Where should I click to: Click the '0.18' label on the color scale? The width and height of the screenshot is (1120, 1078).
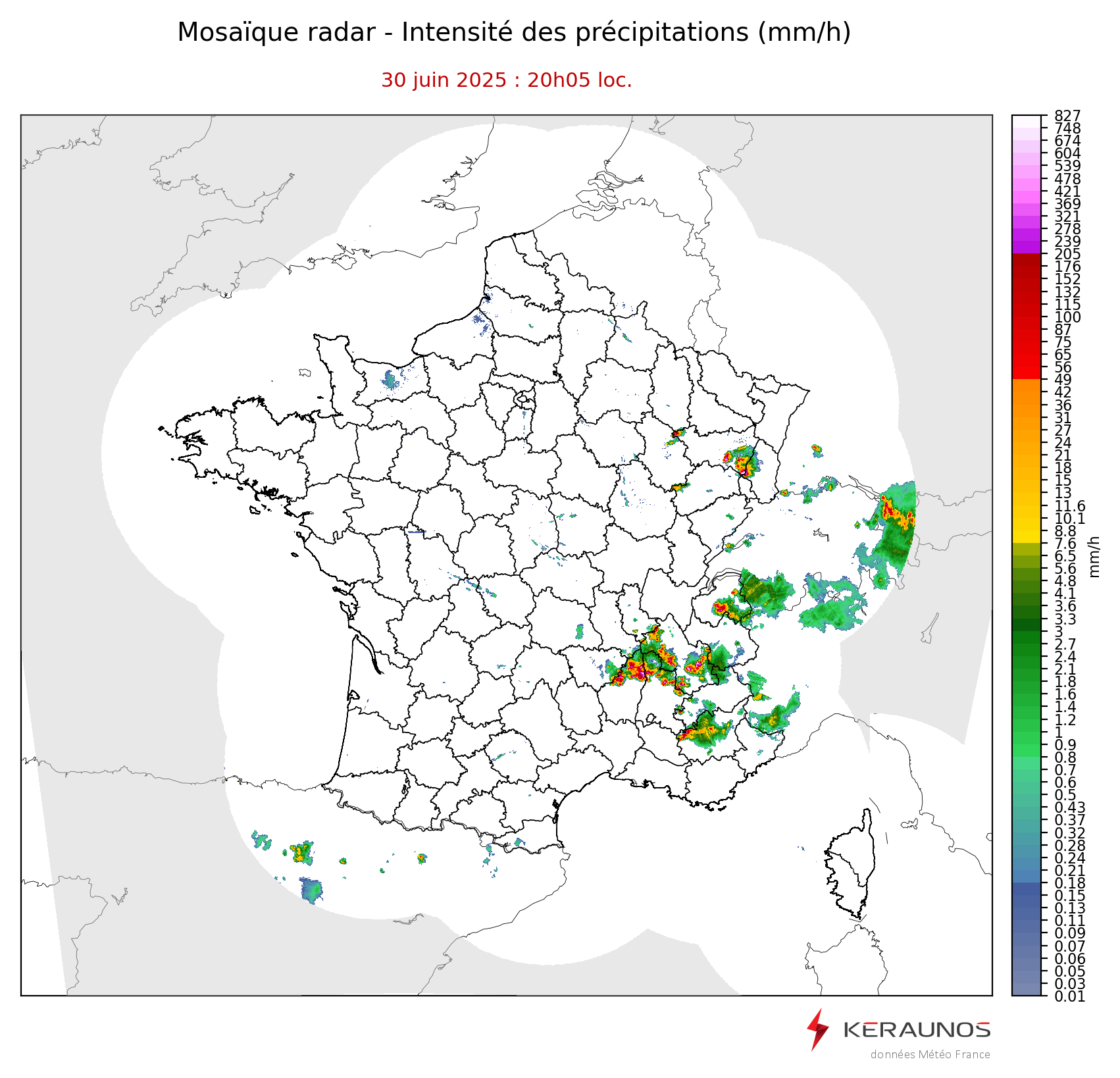coord(1069,883)
